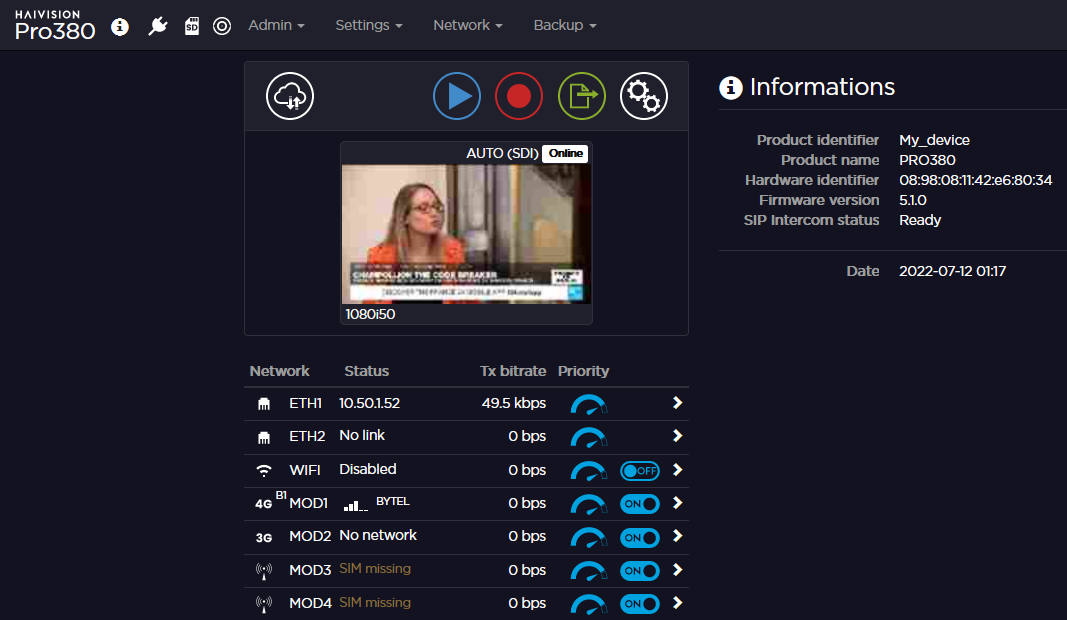
Task: Open the Backup dropdown menu
Action: pyautogui.click(x=564, y=25)
